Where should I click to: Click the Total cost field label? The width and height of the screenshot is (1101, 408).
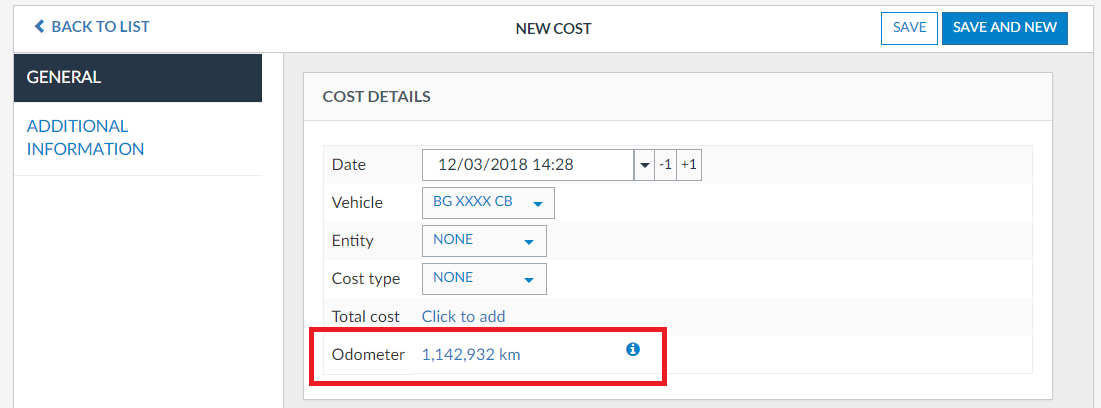click(366, 316)
